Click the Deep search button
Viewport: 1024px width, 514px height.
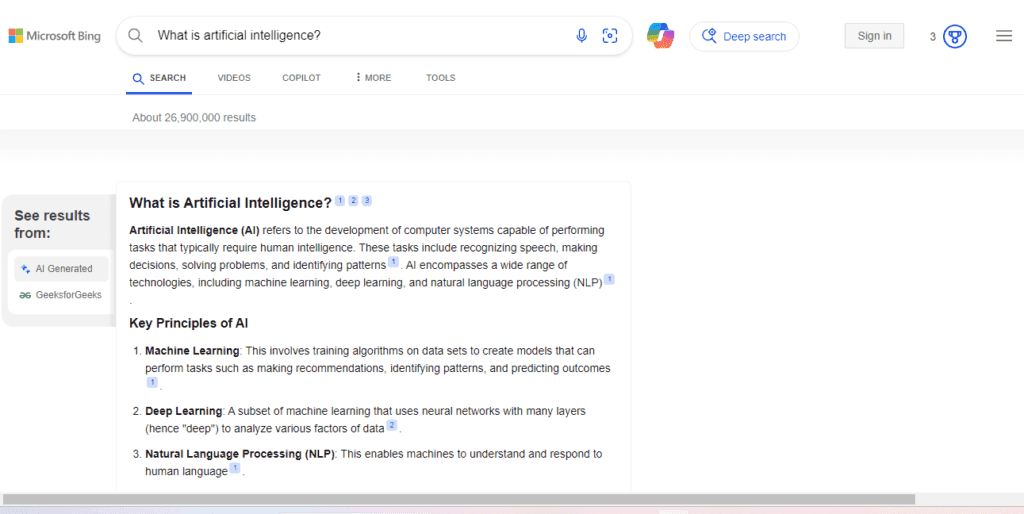tap(744, 37)
